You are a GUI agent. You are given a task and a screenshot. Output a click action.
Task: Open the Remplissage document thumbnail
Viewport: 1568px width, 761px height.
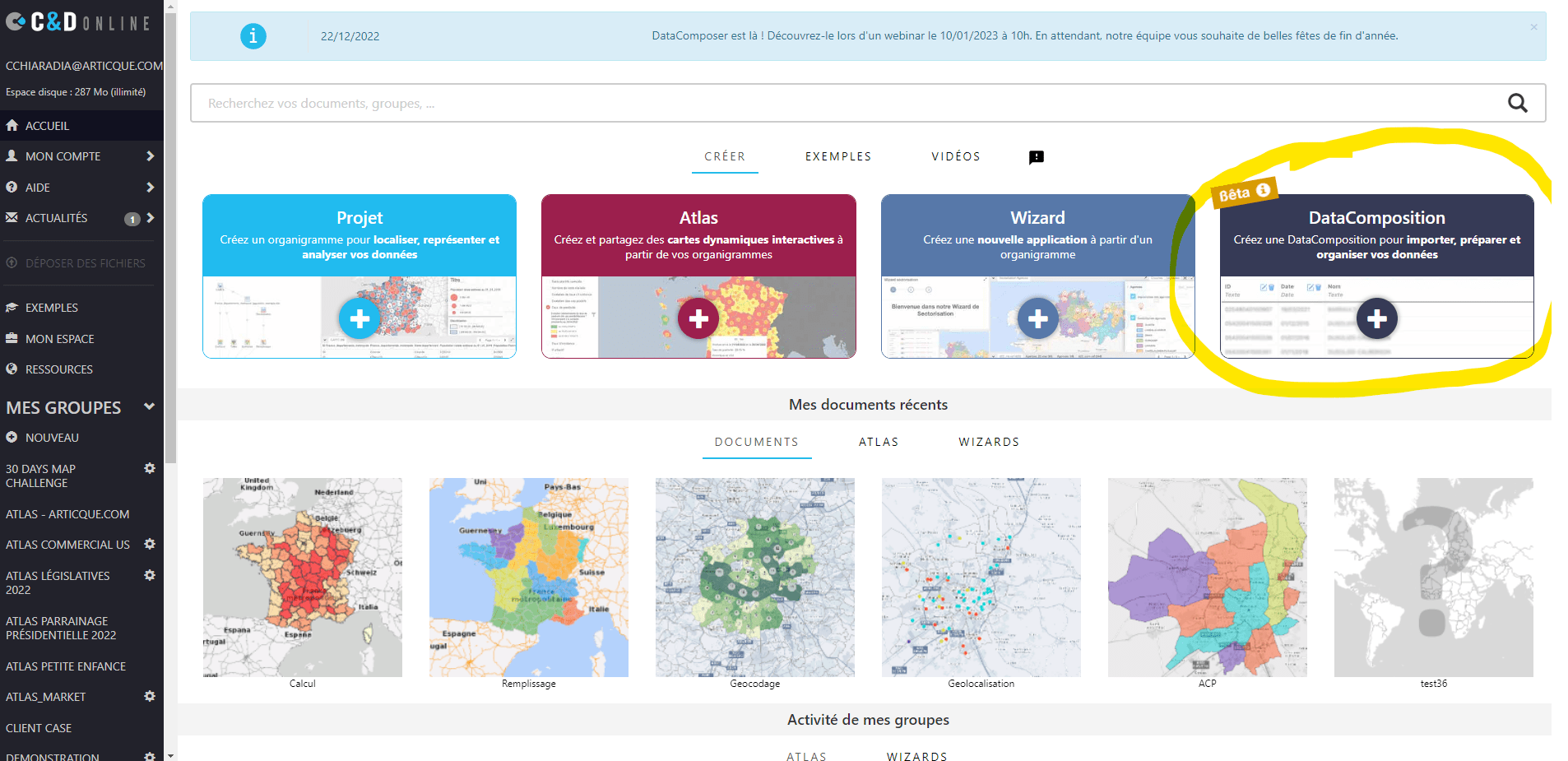[529, 578]
